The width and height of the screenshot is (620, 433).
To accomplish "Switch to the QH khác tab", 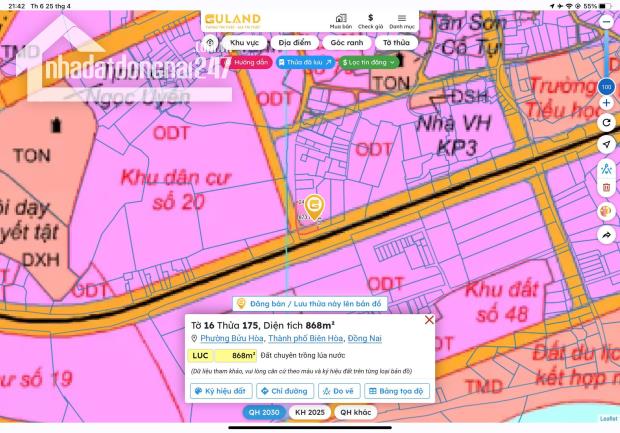I will point(355,412).
